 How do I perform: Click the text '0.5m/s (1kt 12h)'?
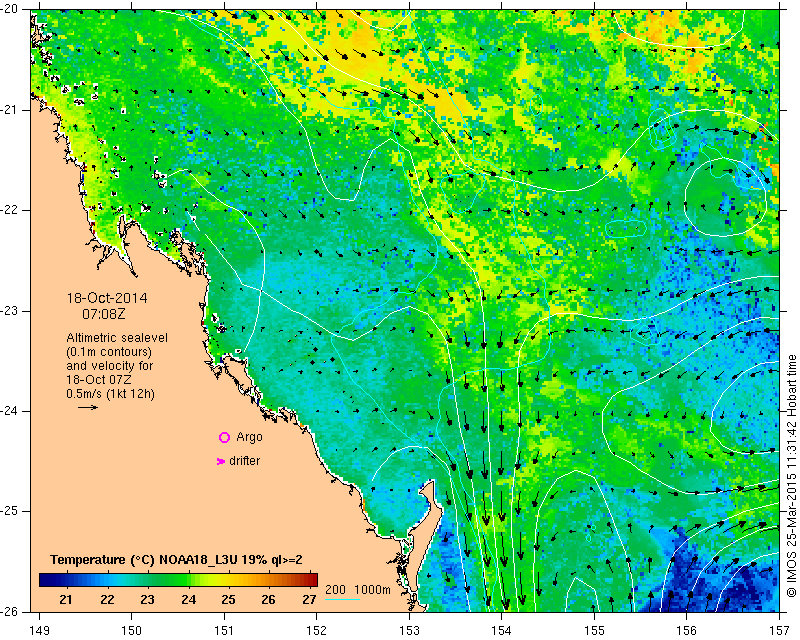point(111,394)
